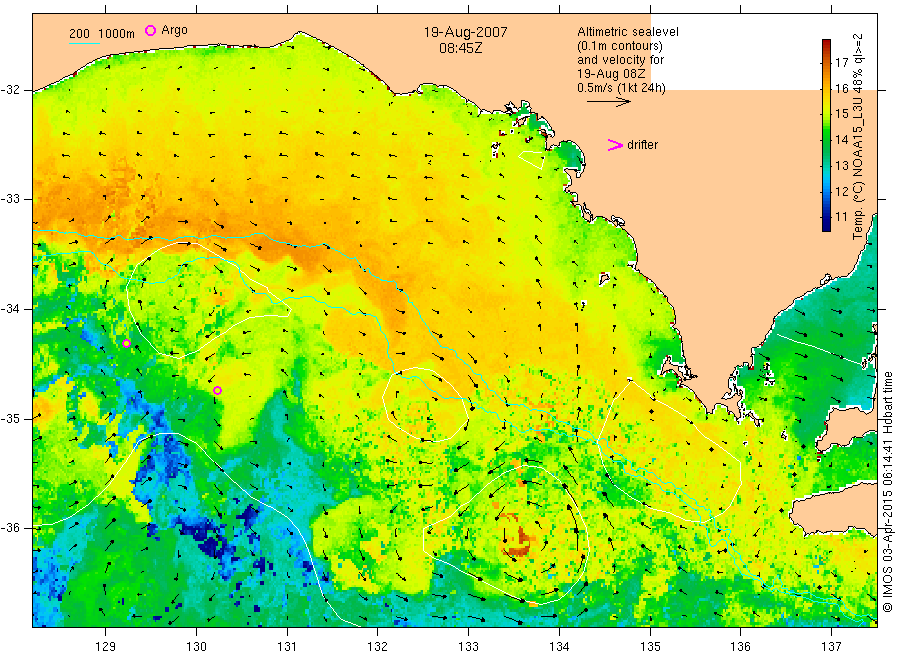The height and width of the screenshot is (660, 900).
Task: Click the color bar value 12
Action: pos(841,192)
